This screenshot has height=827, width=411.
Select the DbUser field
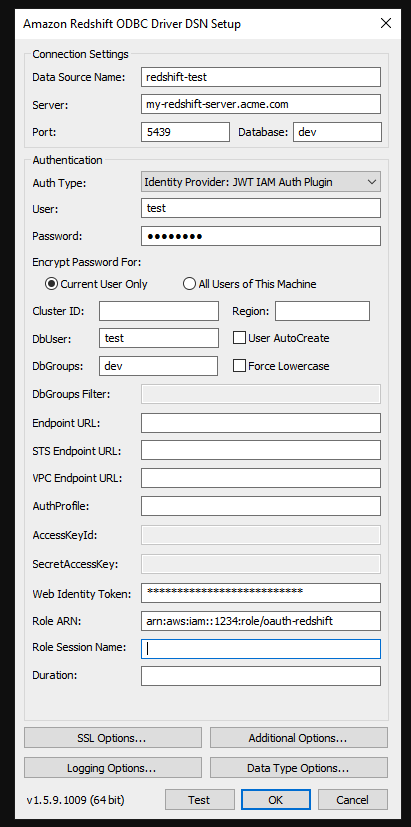pos(159,338)
